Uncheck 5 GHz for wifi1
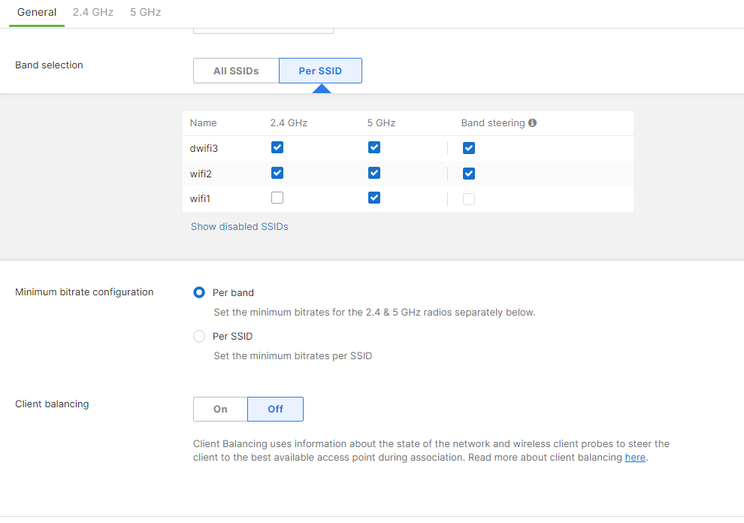This screenshot has height=523, width=744. coord(374,198)
